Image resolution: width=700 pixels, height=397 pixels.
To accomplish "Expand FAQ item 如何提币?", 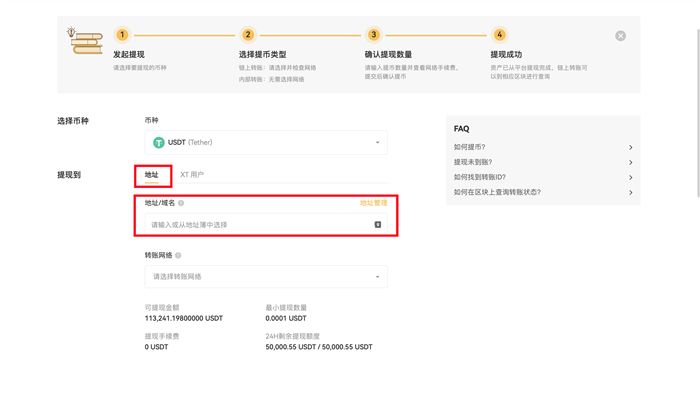I will click(x=543, y=147).
